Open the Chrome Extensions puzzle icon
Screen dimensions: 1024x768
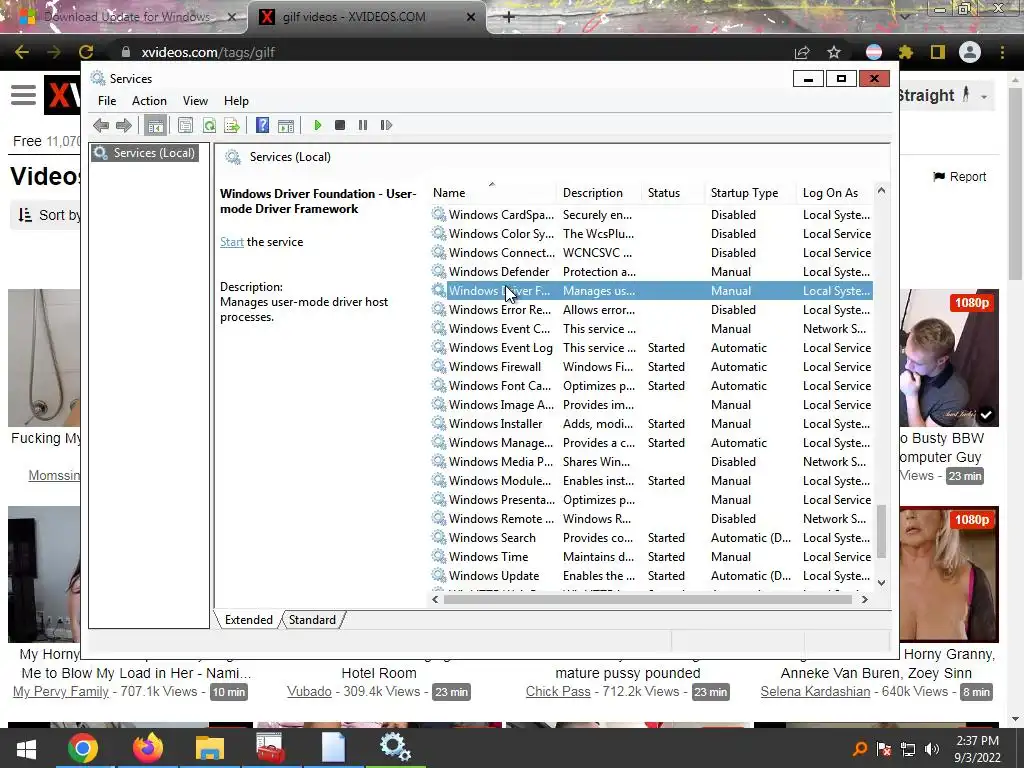tap(906, 52)
